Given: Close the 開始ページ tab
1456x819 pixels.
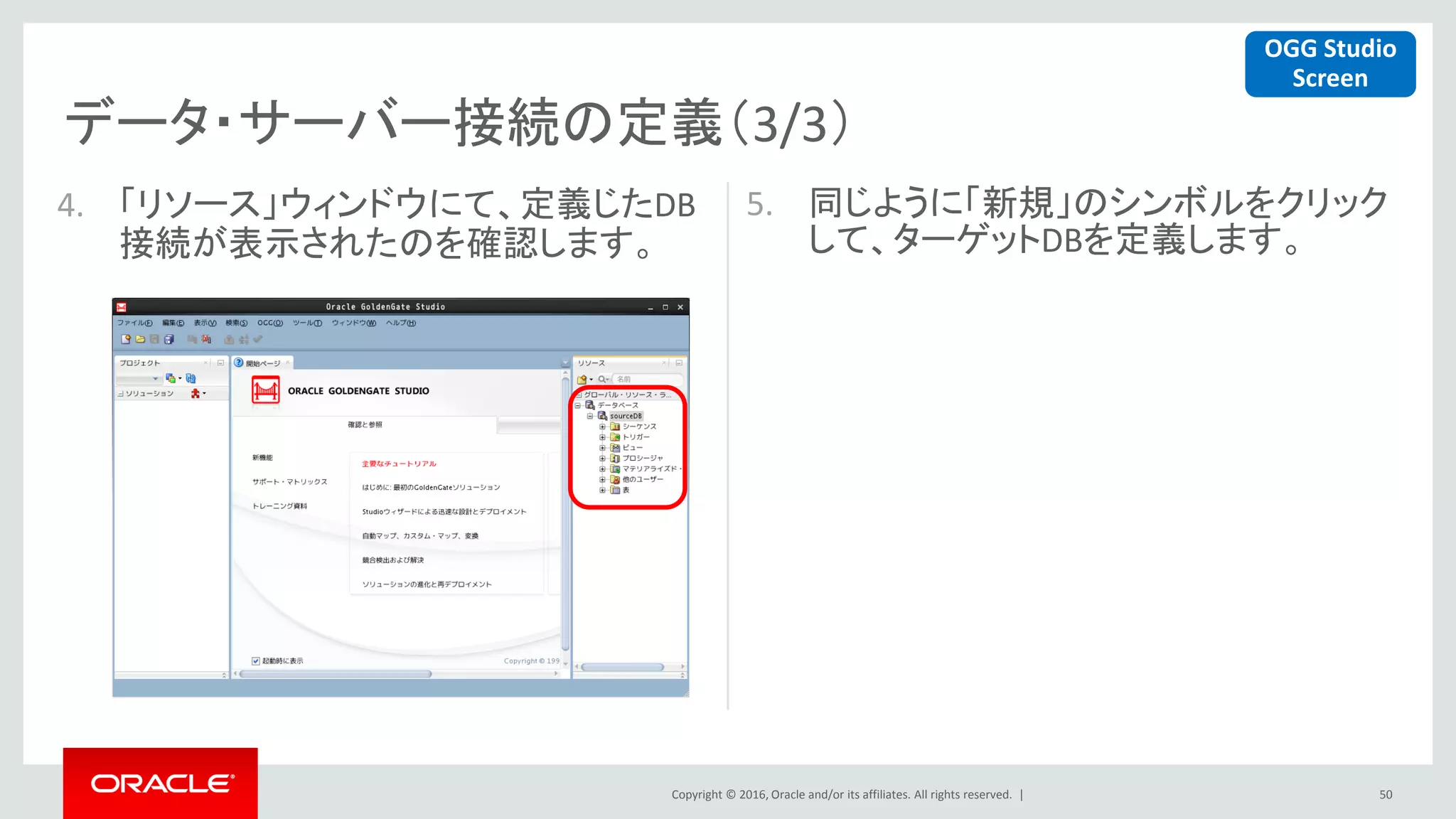Looking at the screenshot, I should (288, 363).
